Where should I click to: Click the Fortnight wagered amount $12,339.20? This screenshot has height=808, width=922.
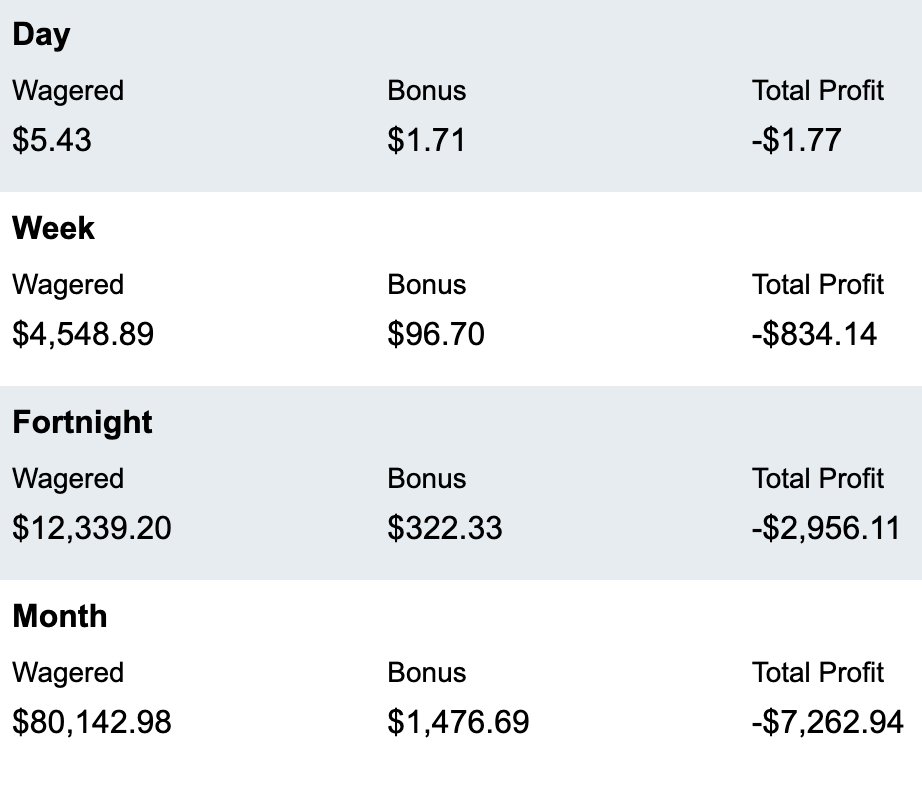(92, 528)
